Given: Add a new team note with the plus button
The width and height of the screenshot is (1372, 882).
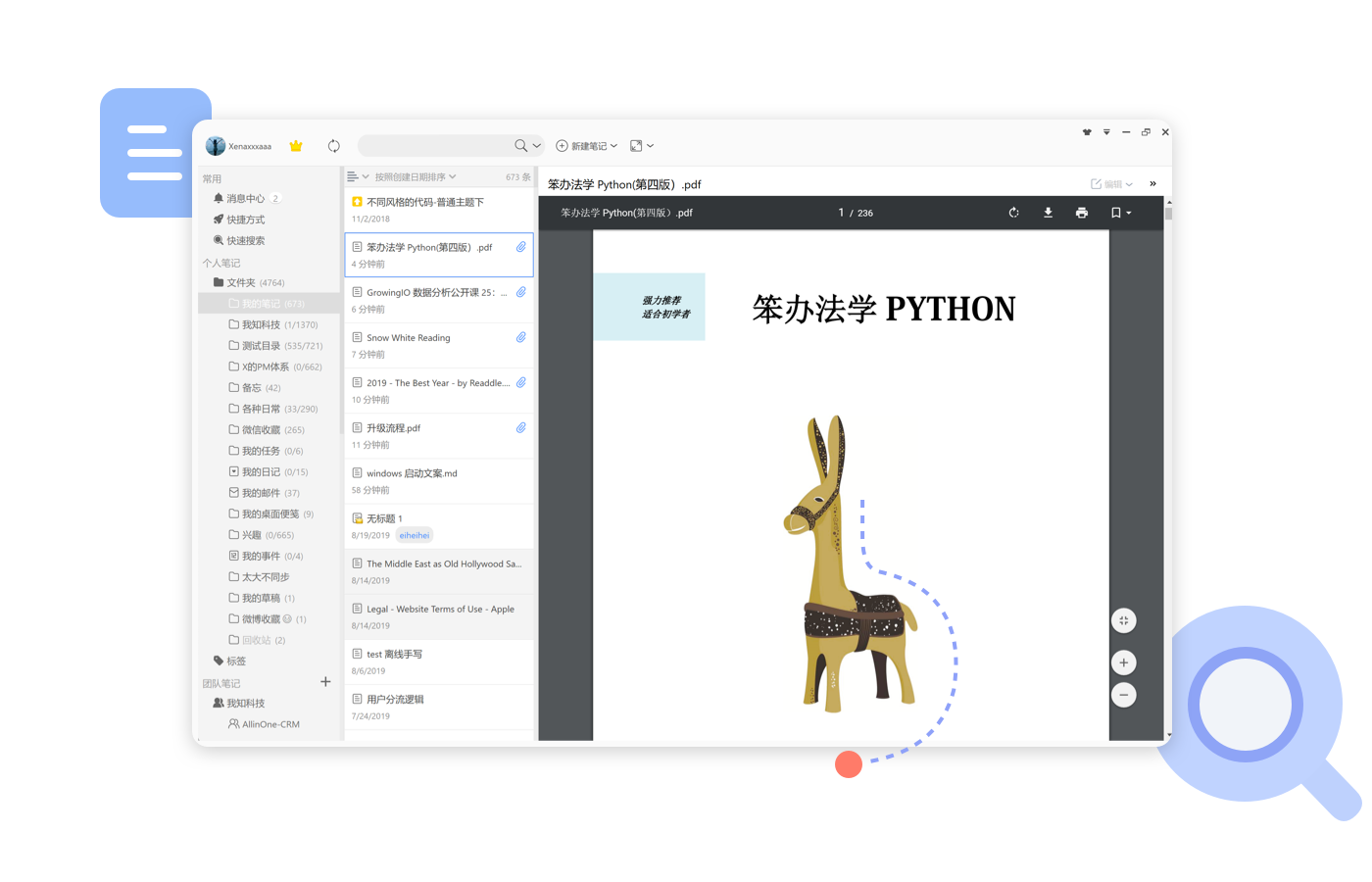Looking at the screenshot, I should point(325,681).
